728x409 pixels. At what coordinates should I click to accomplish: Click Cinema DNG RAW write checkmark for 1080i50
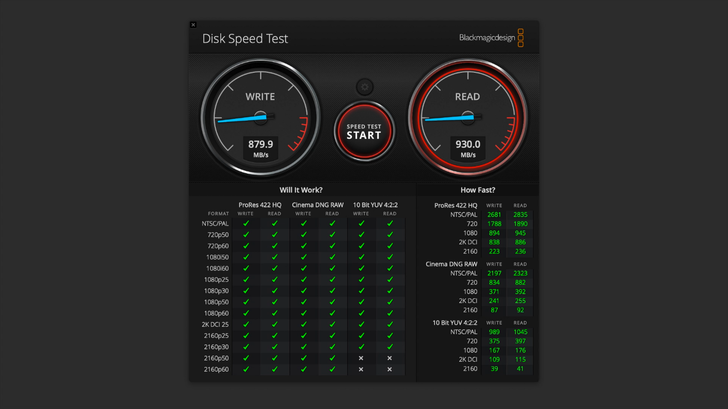(304, 257)
